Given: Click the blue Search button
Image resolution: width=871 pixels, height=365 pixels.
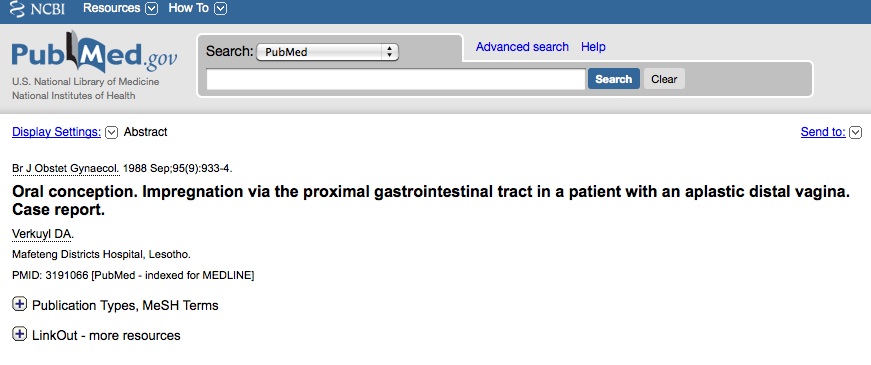Looking at the screenshot, I should pyautogui.click(x=614, y=79).
